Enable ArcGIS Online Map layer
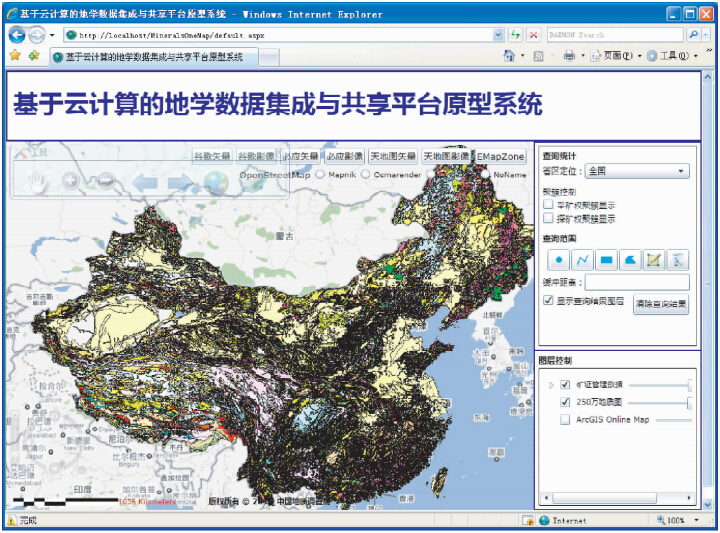The width and height of the screenshot is (720, 533). point(565,420)
